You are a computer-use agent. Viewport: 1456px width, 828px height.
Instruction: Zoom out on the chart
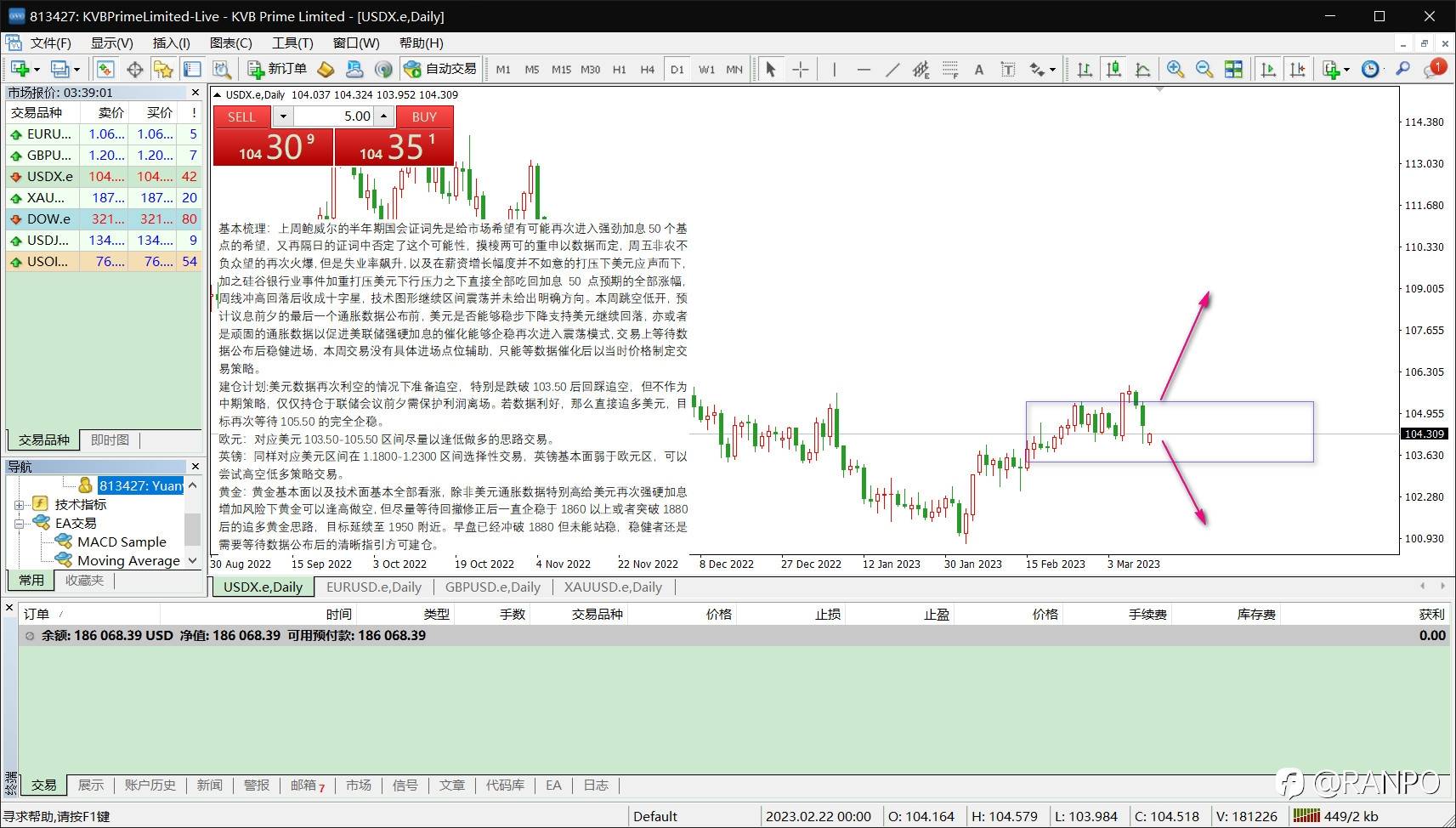point(1204,69)
